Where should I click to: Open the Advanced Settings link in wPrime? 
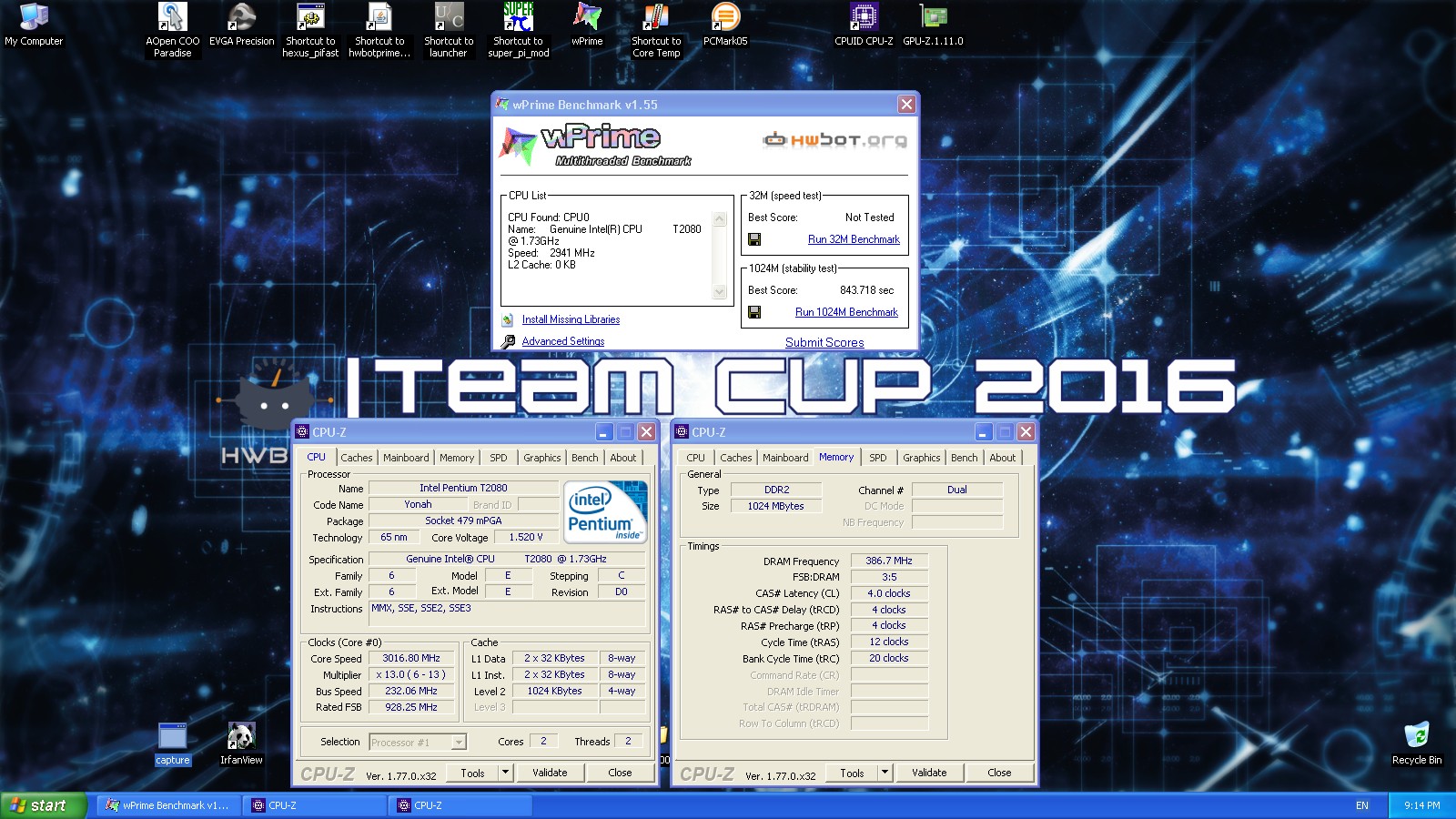(x=562, y=341)
